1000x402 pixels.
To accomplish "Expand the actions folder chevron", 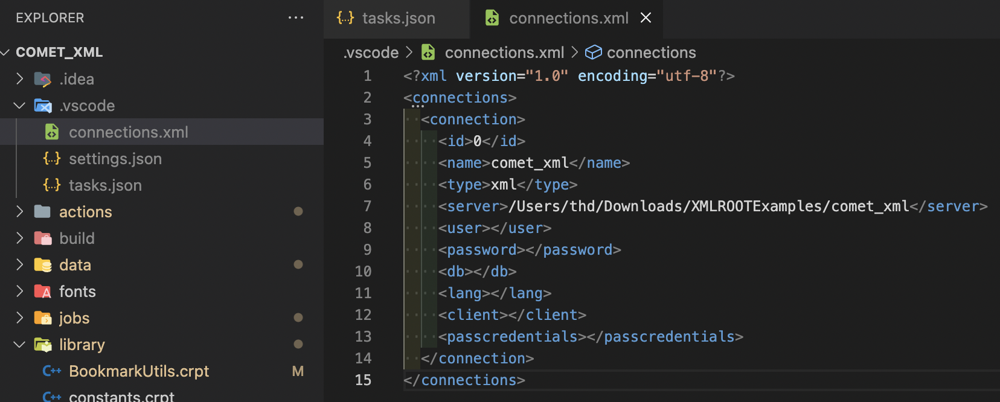I will [x=20, y=212].
